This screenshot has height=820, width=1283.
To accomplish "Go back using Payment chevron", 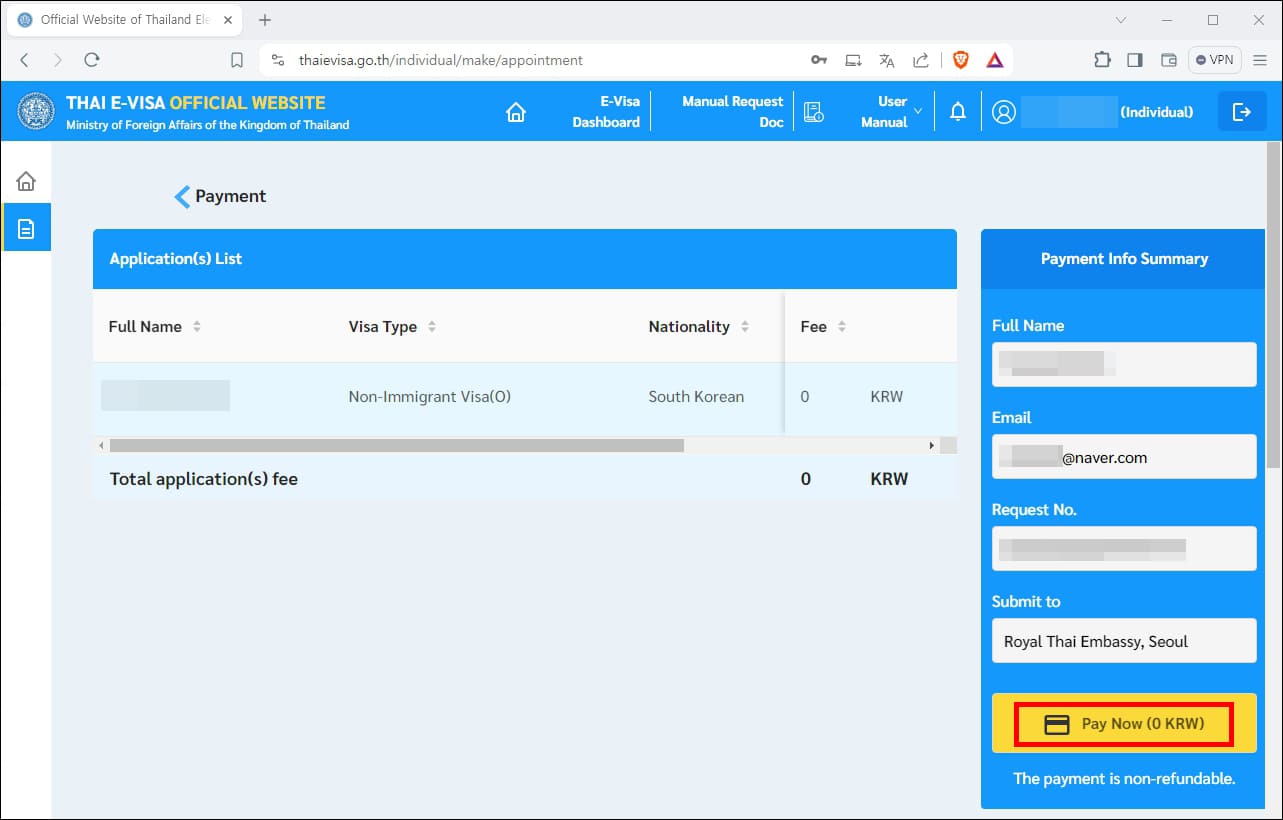I will coord(182,196).
